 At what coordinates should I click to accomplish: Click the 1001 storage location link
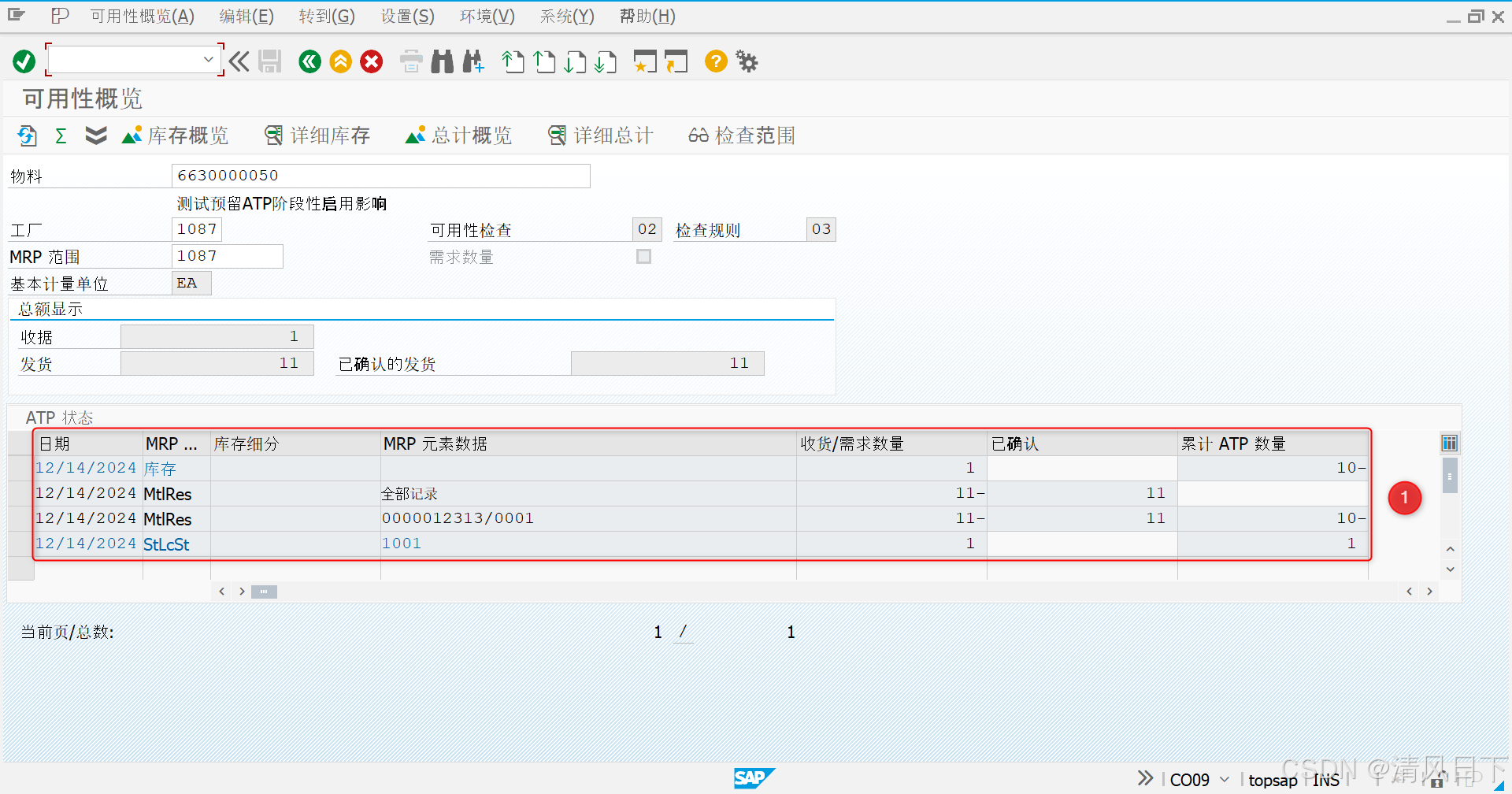coord(402,543)
